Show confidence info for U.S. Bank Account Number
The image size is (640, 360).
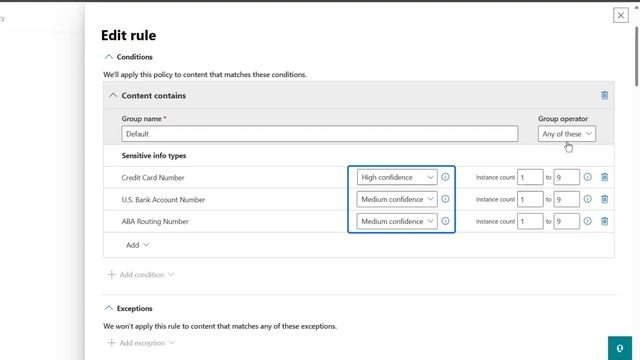445,199
